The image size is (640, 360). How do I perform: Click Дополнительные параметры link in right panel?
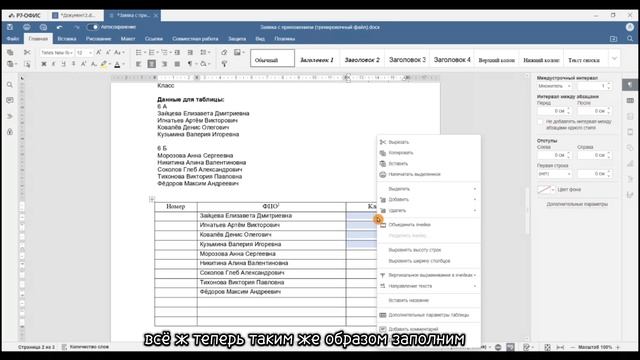(577, 204)
